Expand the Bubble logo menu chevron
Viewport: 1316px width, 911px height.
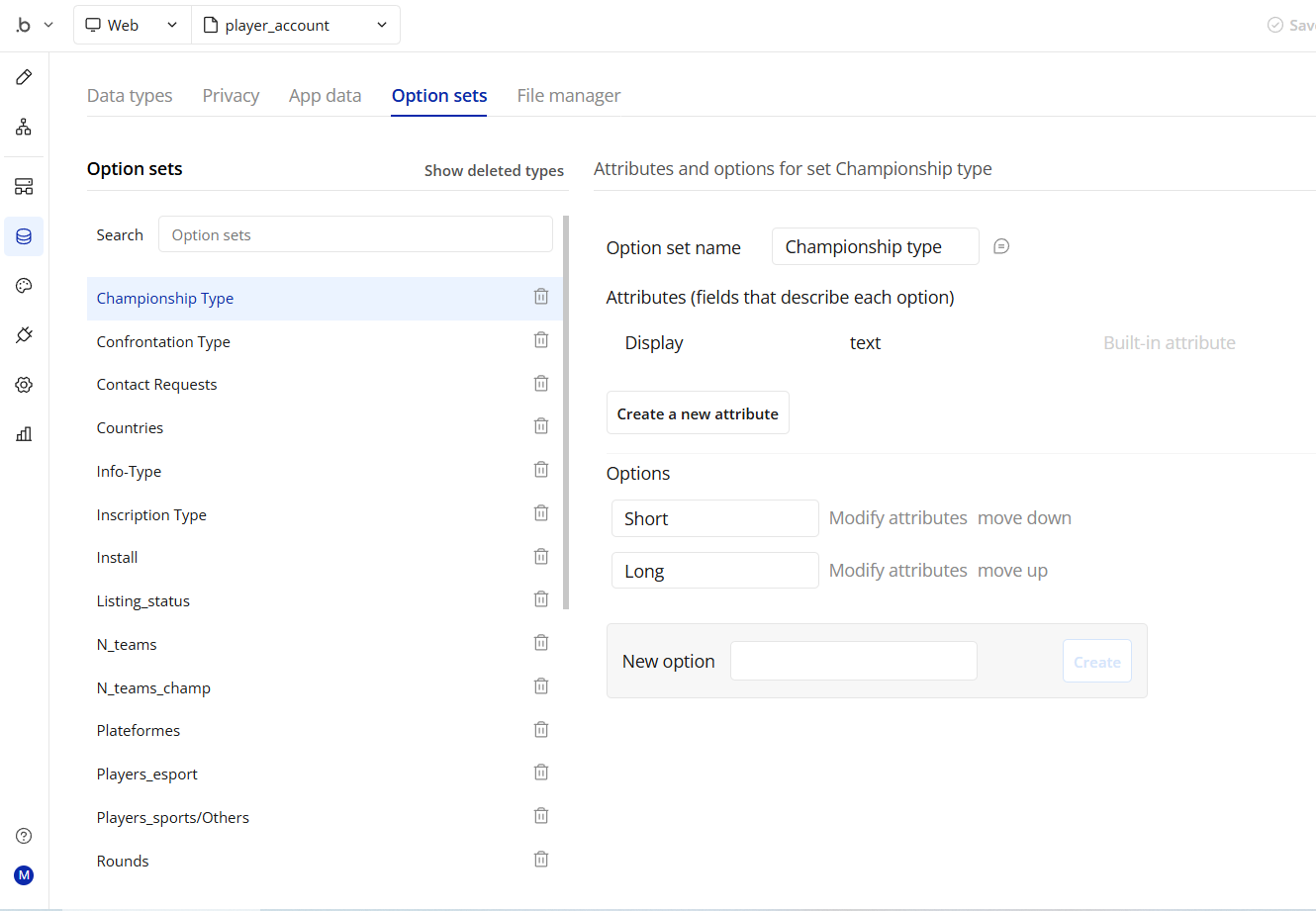point(48,25)
